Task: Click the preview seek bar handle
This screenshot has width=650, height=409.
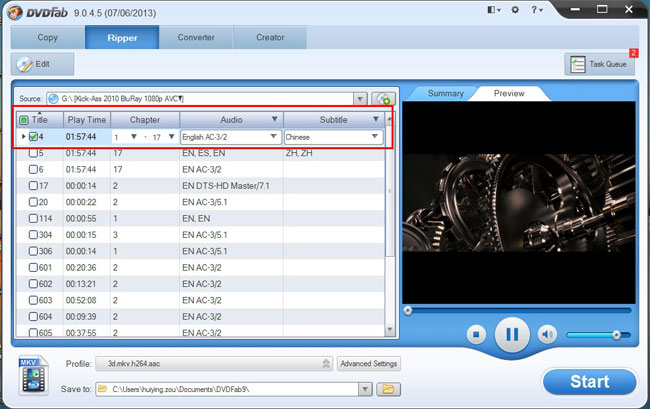Action: click(x=408, y=310)
